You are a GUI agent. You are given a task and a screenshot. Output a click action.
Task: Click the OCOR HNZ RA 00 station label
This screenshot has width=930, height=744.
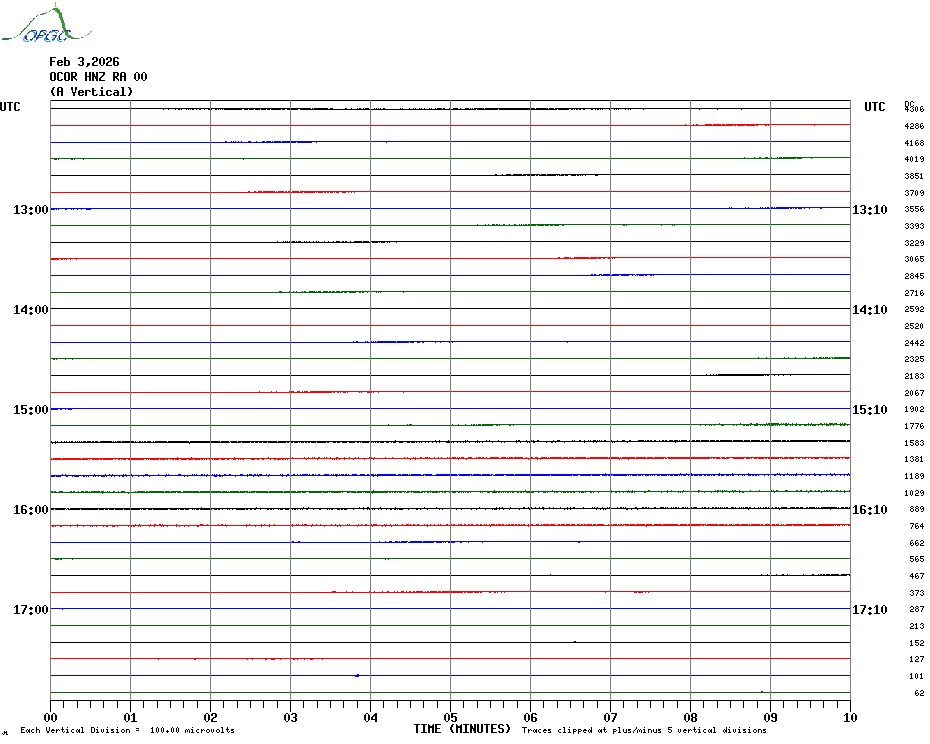[98, 77]
